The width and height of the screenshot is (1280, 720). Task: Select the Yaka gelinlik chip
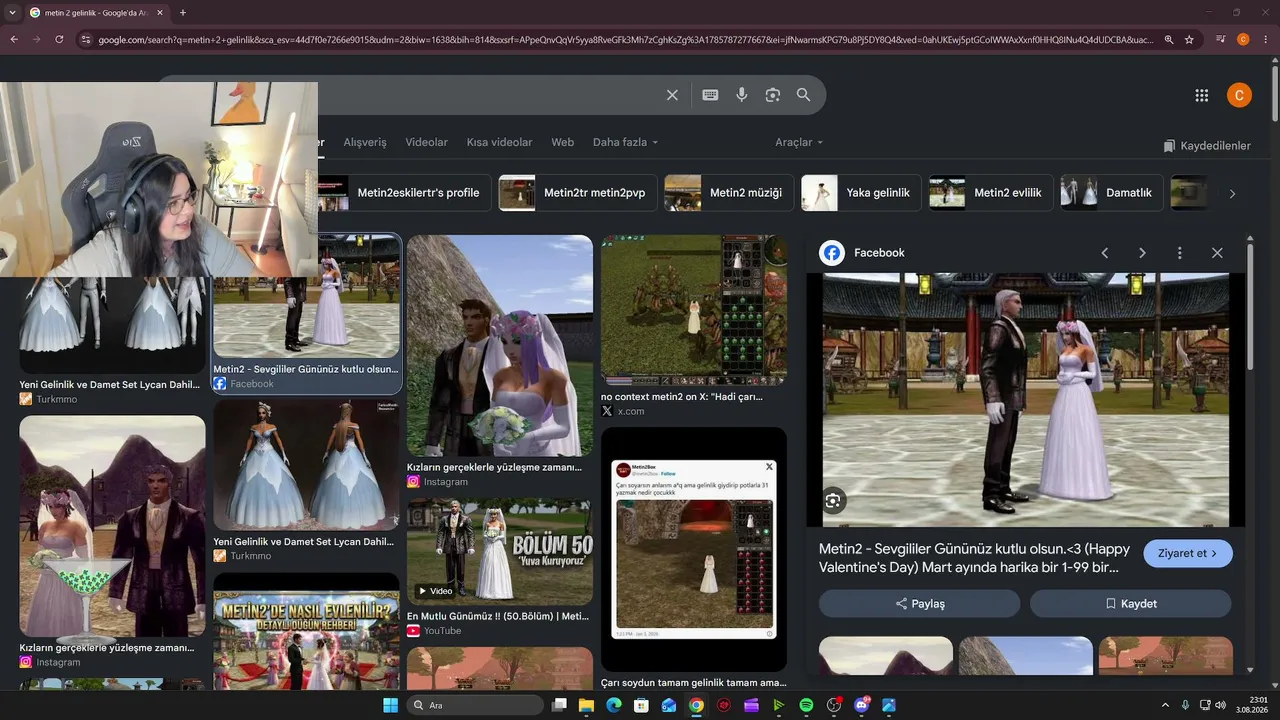[x=862, y=193]
